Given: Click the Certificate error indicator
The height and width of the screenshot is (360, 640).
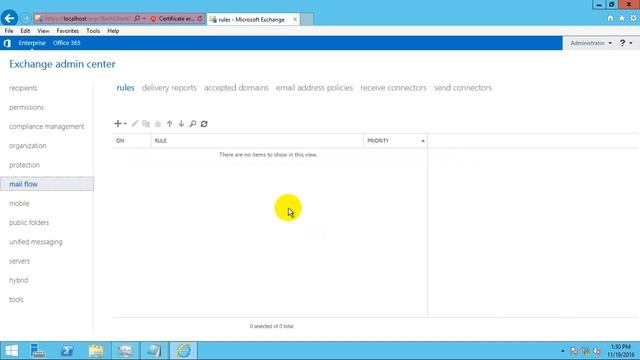Looking at the screenshot, I should [173, 19].
